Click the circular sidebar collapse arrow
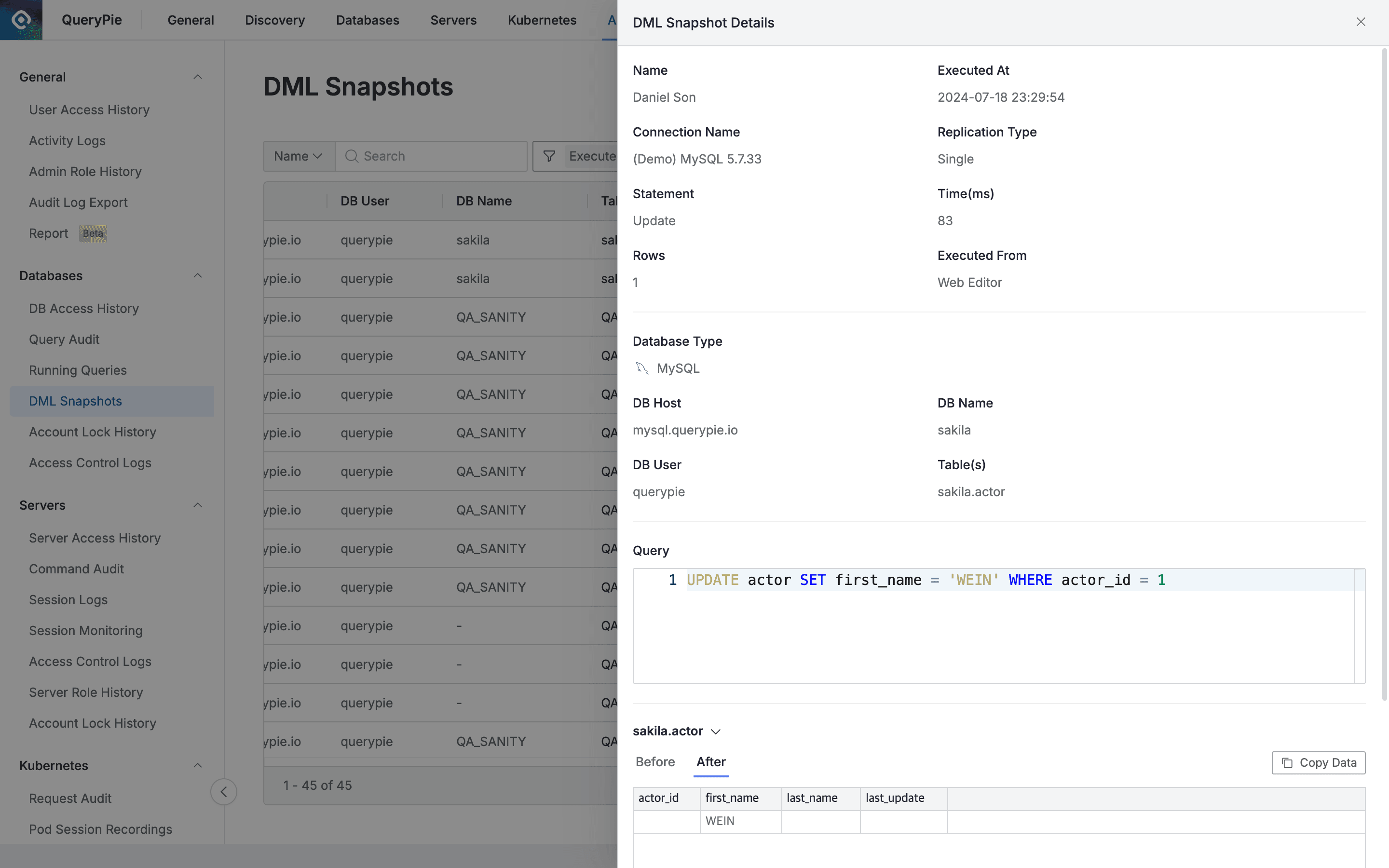This screenshot has height=868, width=1389. [223, 792]
